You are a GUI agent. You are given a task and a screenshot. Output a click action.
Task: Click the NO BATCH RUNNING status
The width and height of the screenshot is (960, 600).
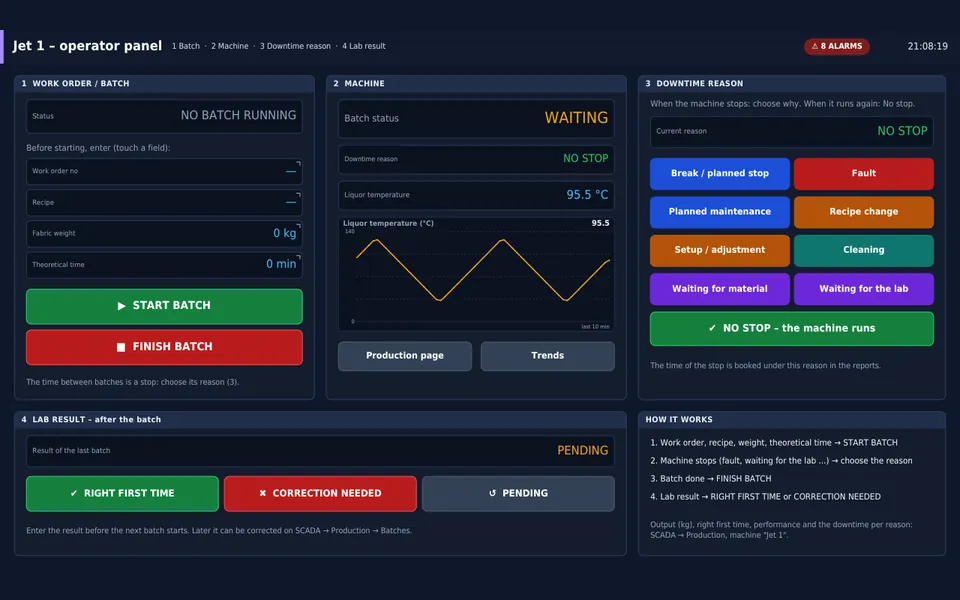[238, 116]
